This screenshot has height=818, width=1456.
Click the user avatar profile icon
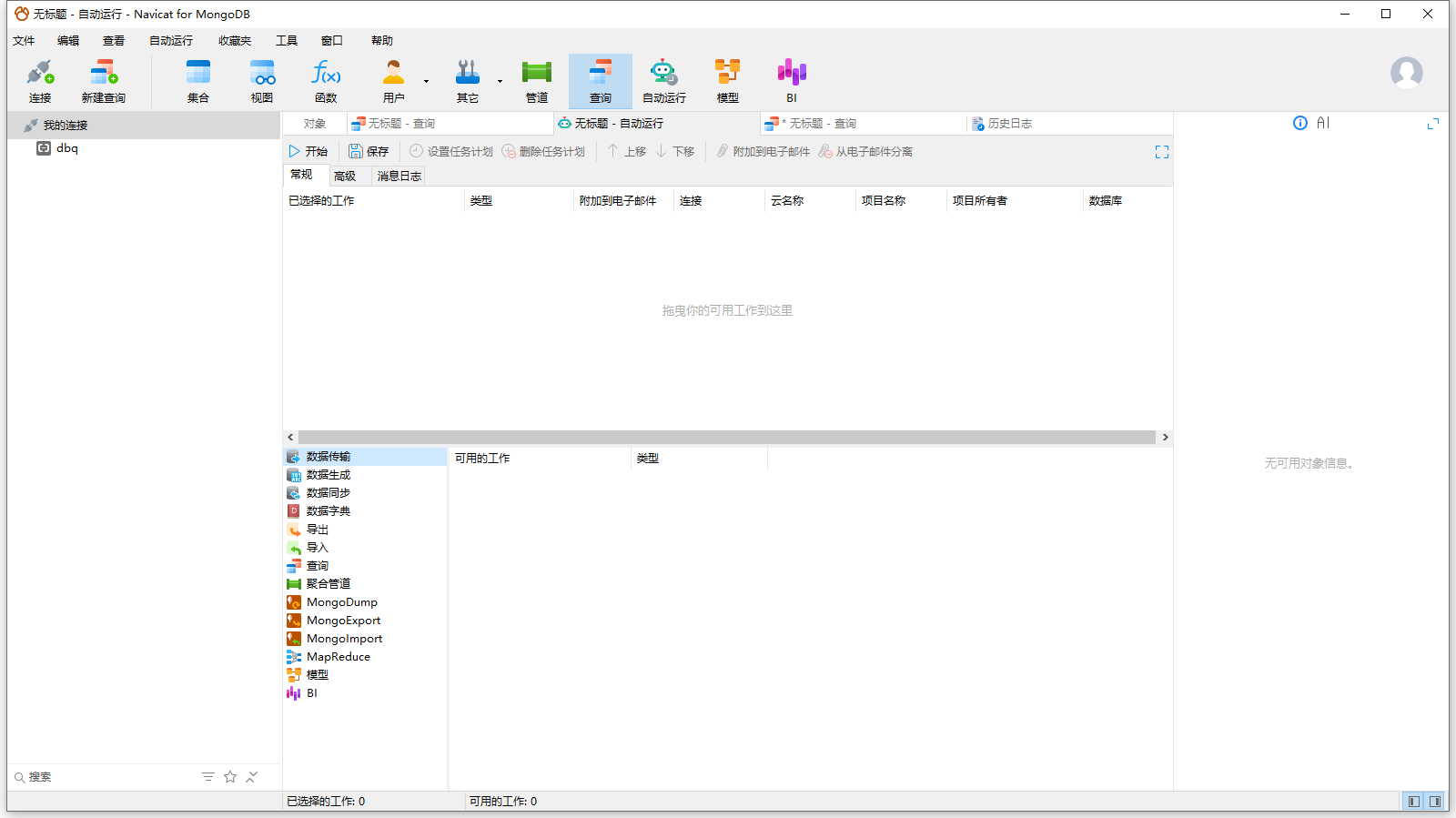click(x=1406, y=73)
